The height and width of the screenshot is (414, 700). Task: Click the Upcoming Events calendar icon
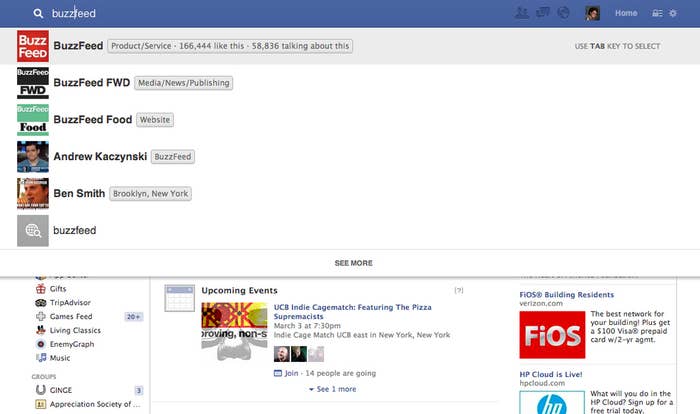tap(179, 298)
